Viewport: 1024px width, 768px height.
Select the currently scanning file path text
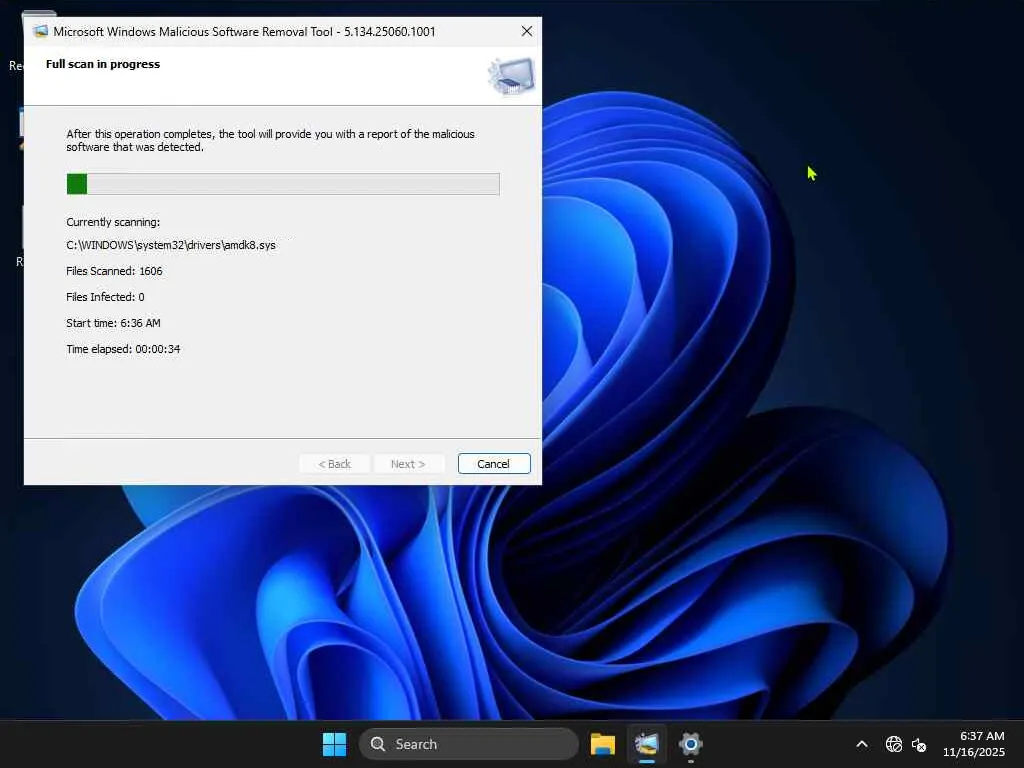171,245
